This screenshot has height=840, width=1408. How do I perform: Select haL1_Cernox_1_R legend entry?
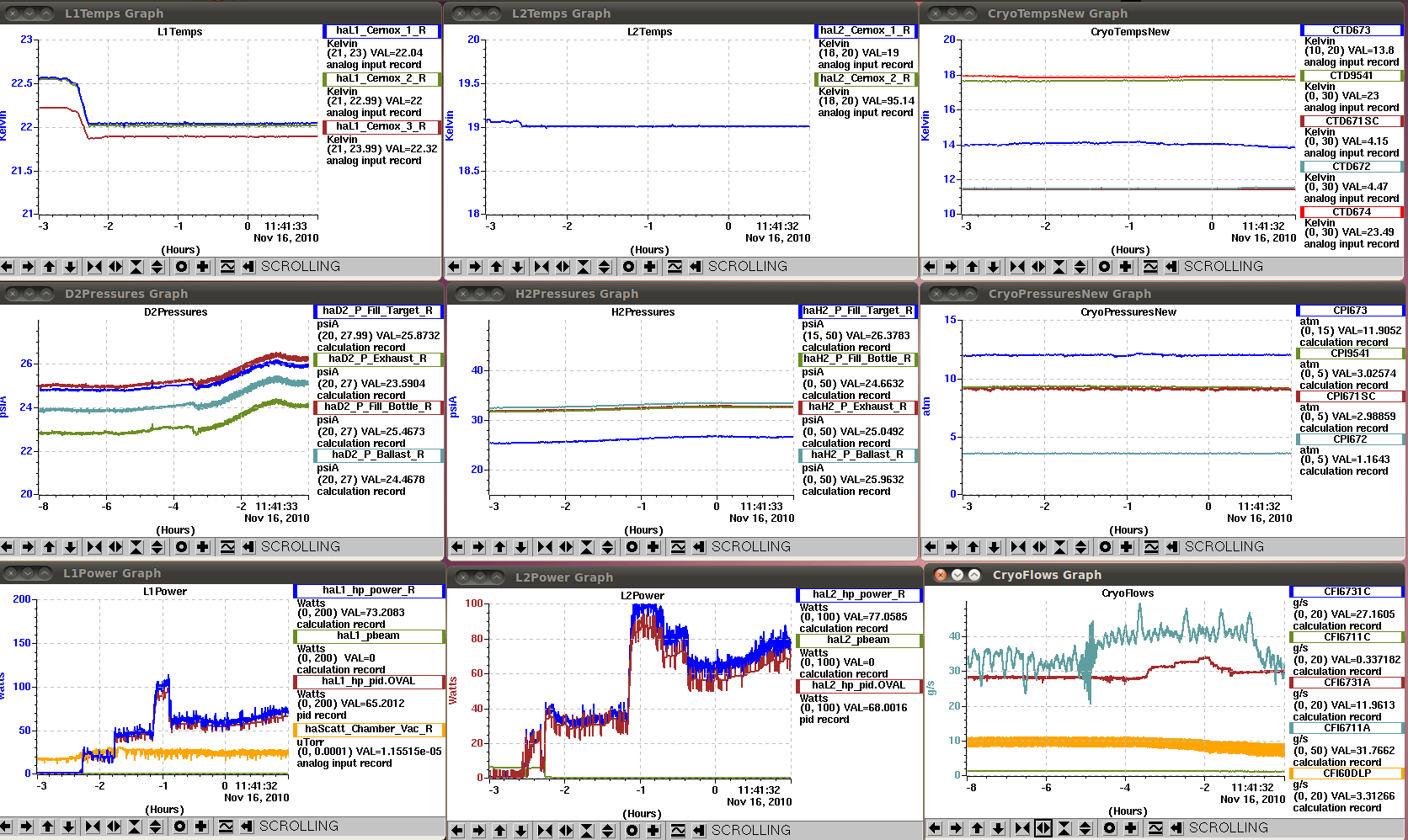[381, 30]
